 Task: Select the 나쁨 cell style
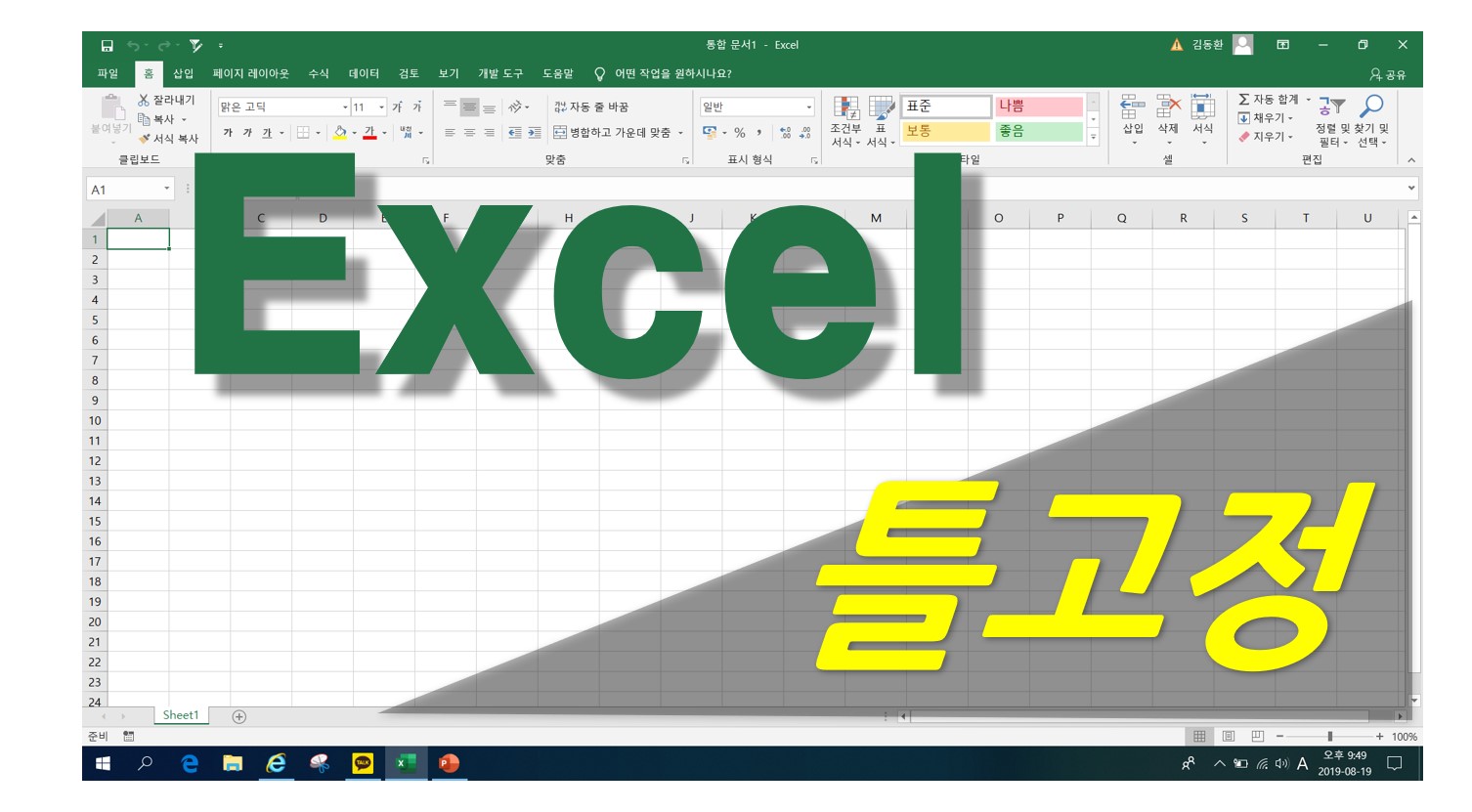pyautogui.click(x=1039, y=106)
